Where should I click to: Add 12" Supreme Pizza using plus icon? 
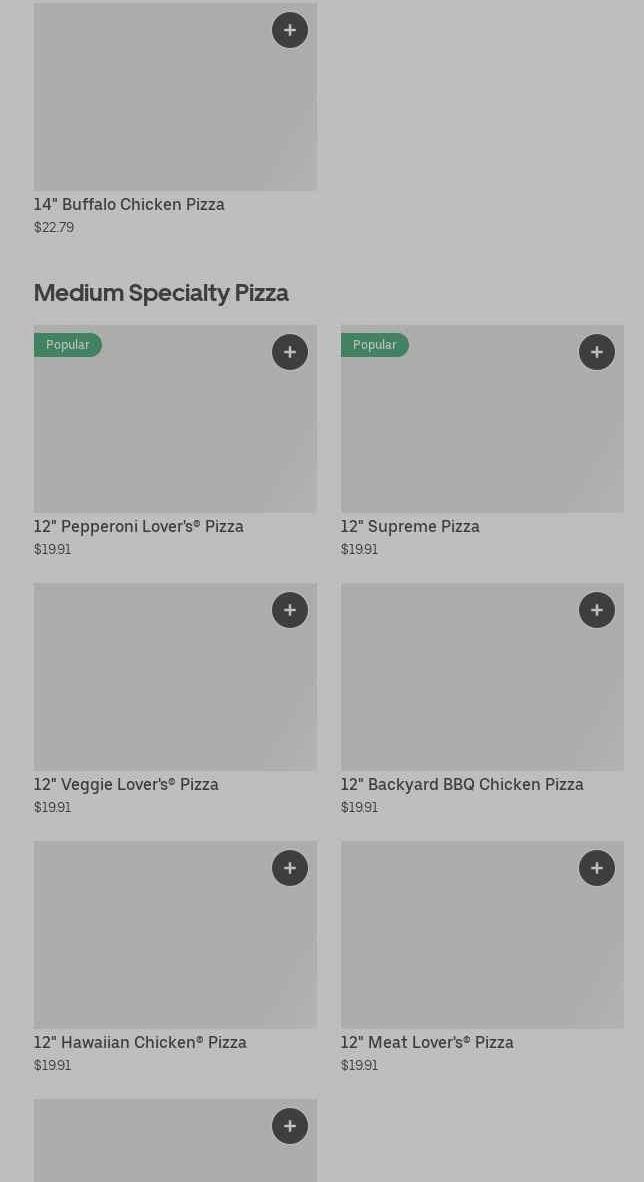coord(597,352)
